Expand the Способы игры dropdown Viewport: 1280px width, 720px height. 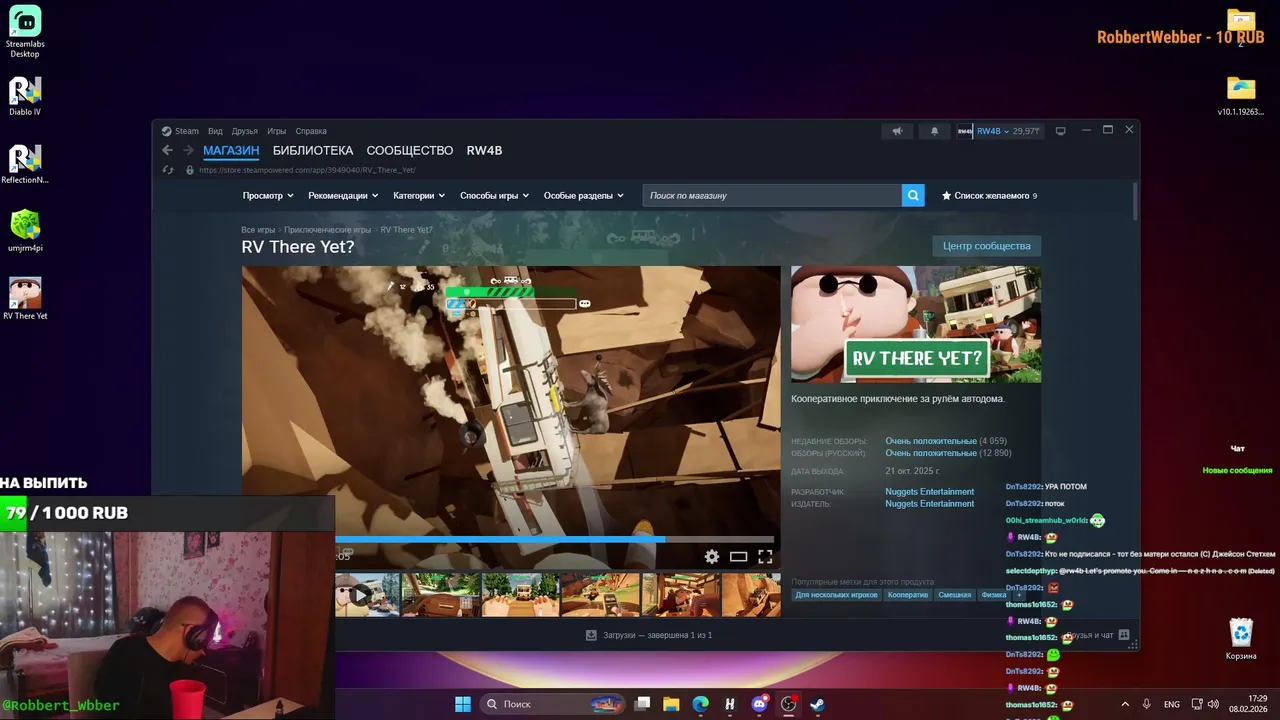[494, 195]
